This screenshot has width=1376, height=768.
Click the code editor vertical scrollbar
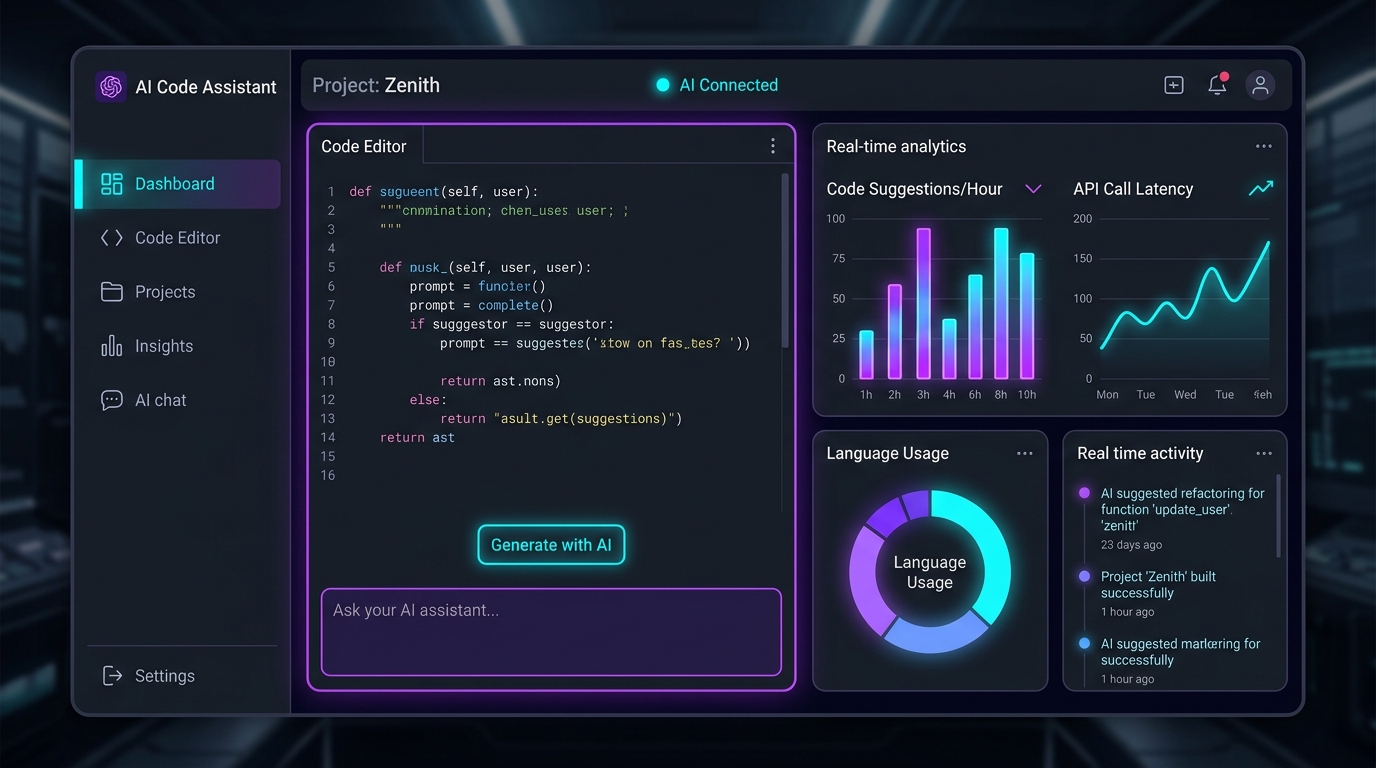[x=785, y=260]
